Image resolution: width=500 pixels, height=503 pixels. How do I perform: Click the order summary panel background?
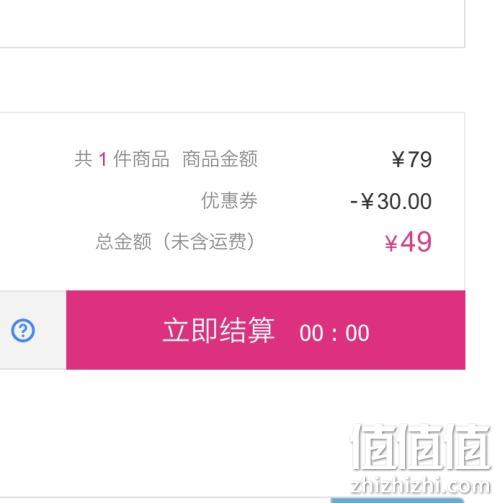tap(232, 201)
